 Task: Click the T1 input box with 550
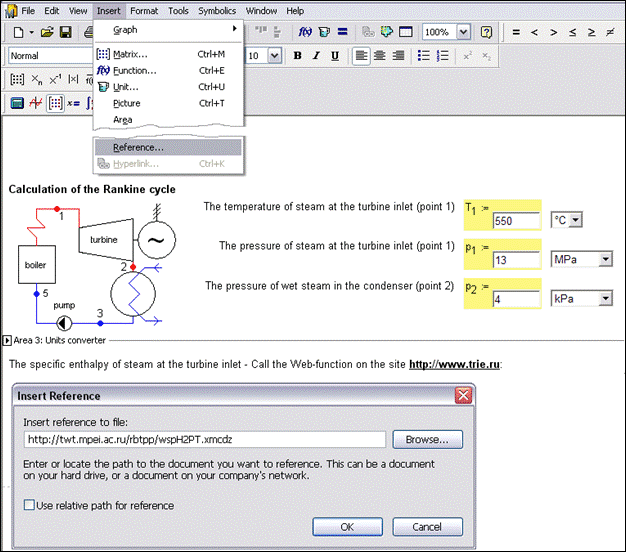(x=516, y=221)
